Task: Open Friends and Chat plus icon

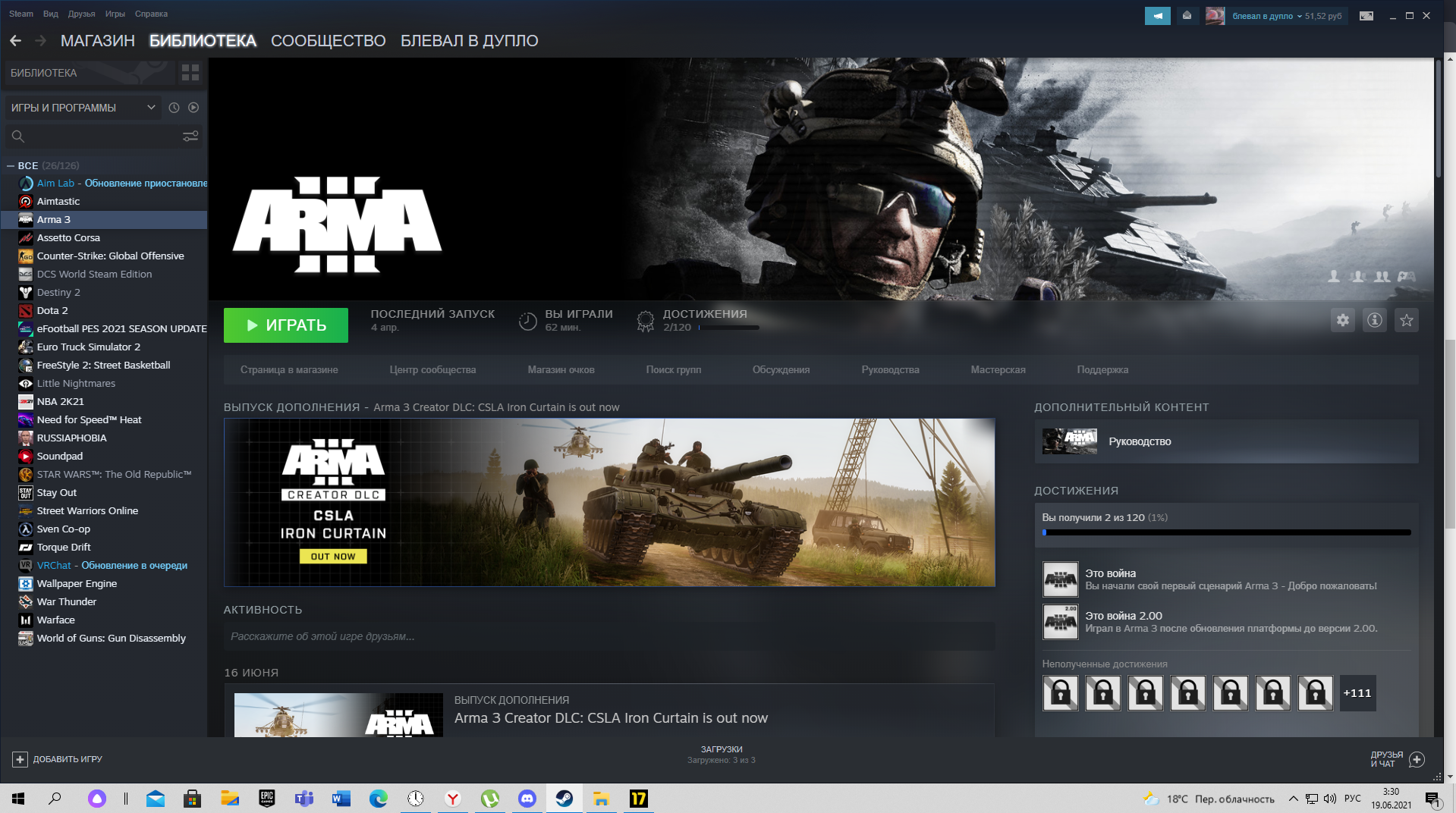Action: click(1417, 759)
